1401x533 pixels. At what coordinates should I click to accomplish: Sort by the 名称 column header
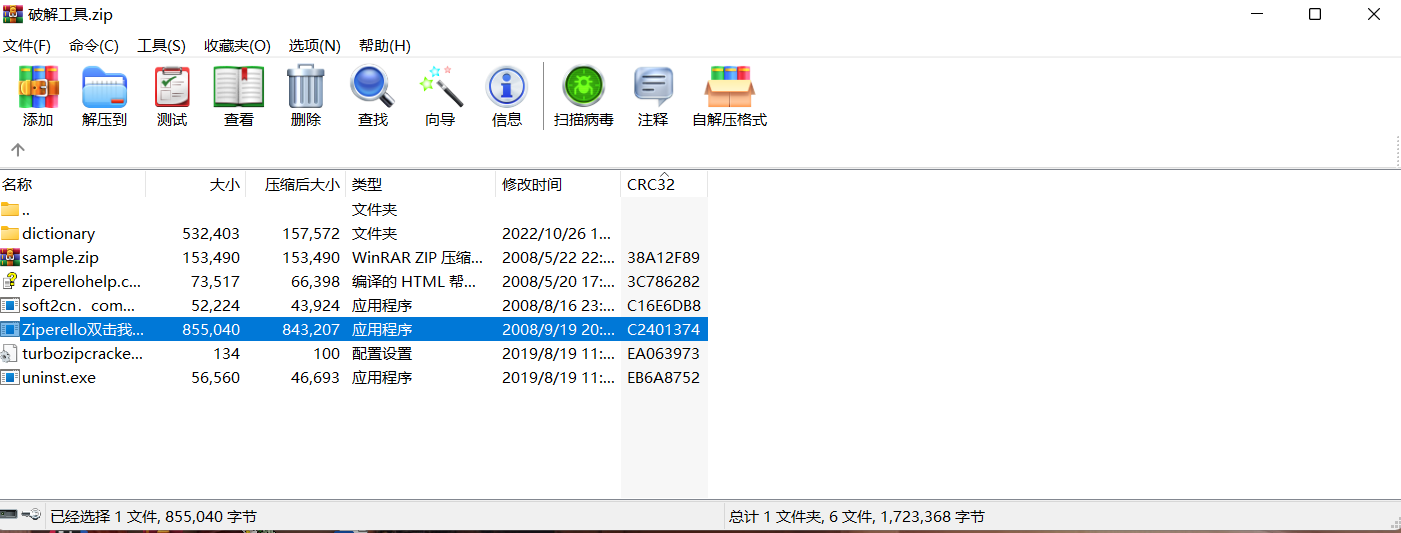(73, 184)
